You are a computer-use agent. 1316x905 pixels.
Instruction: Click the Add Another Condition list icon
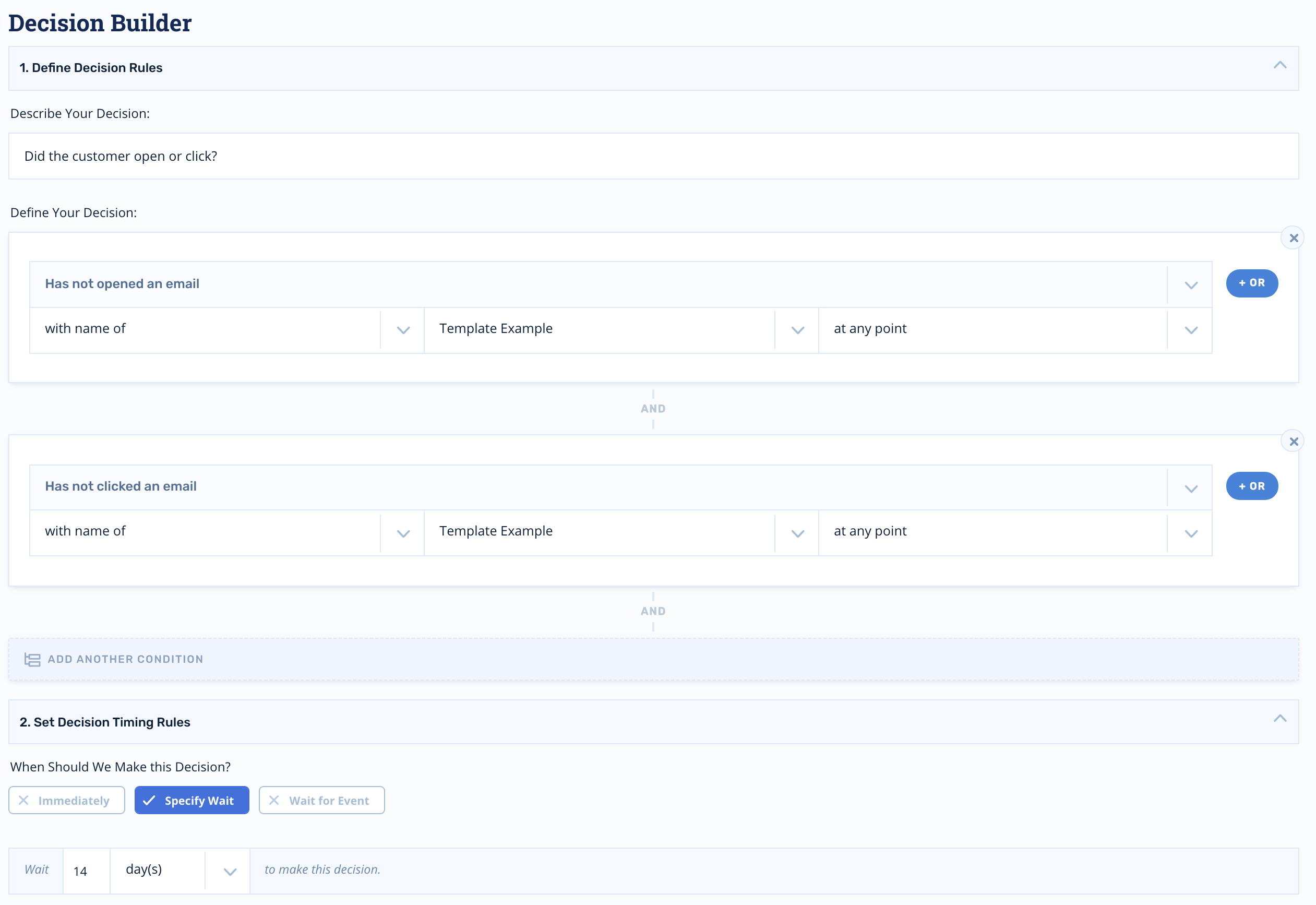[32, 660]
